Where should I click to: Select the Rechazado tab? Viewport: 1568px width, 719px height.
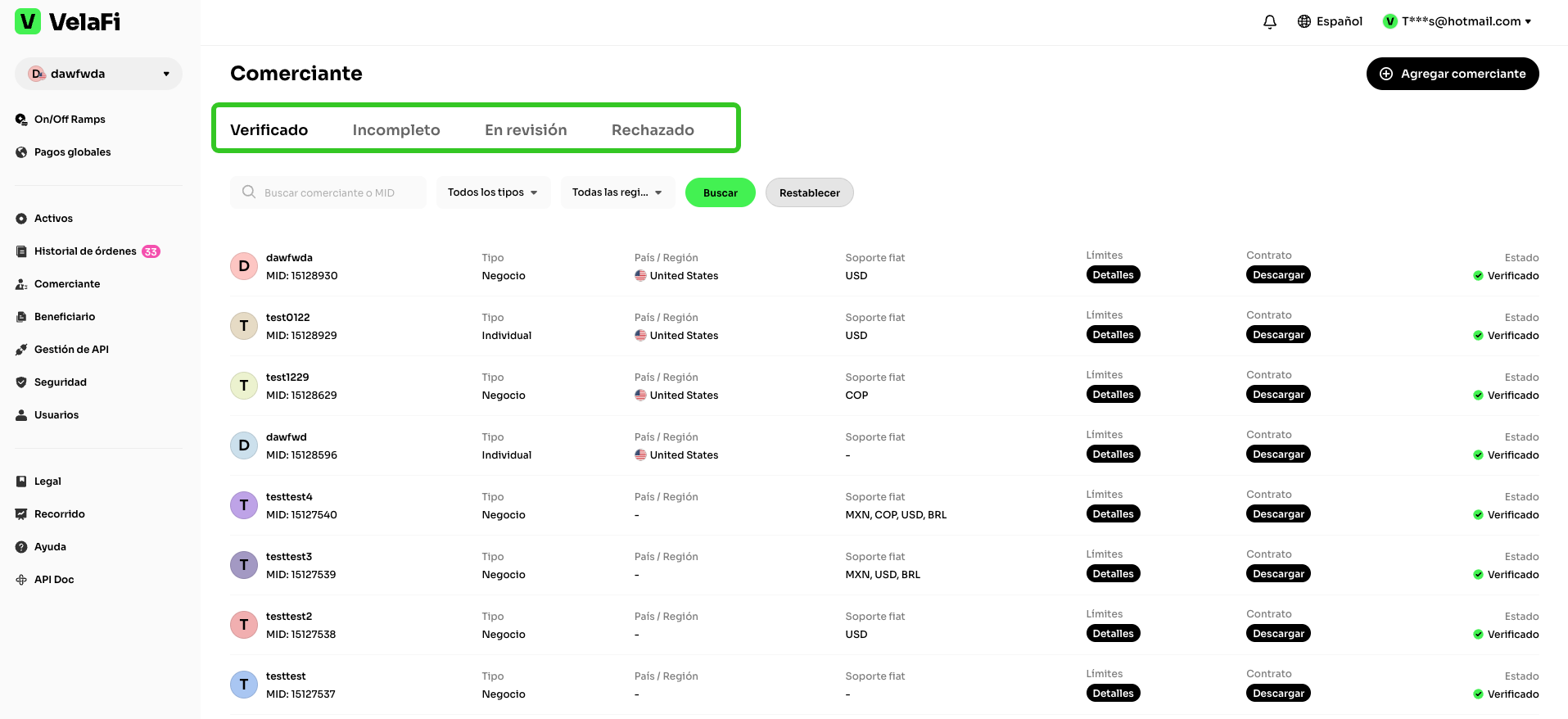[x=653, y=130]
